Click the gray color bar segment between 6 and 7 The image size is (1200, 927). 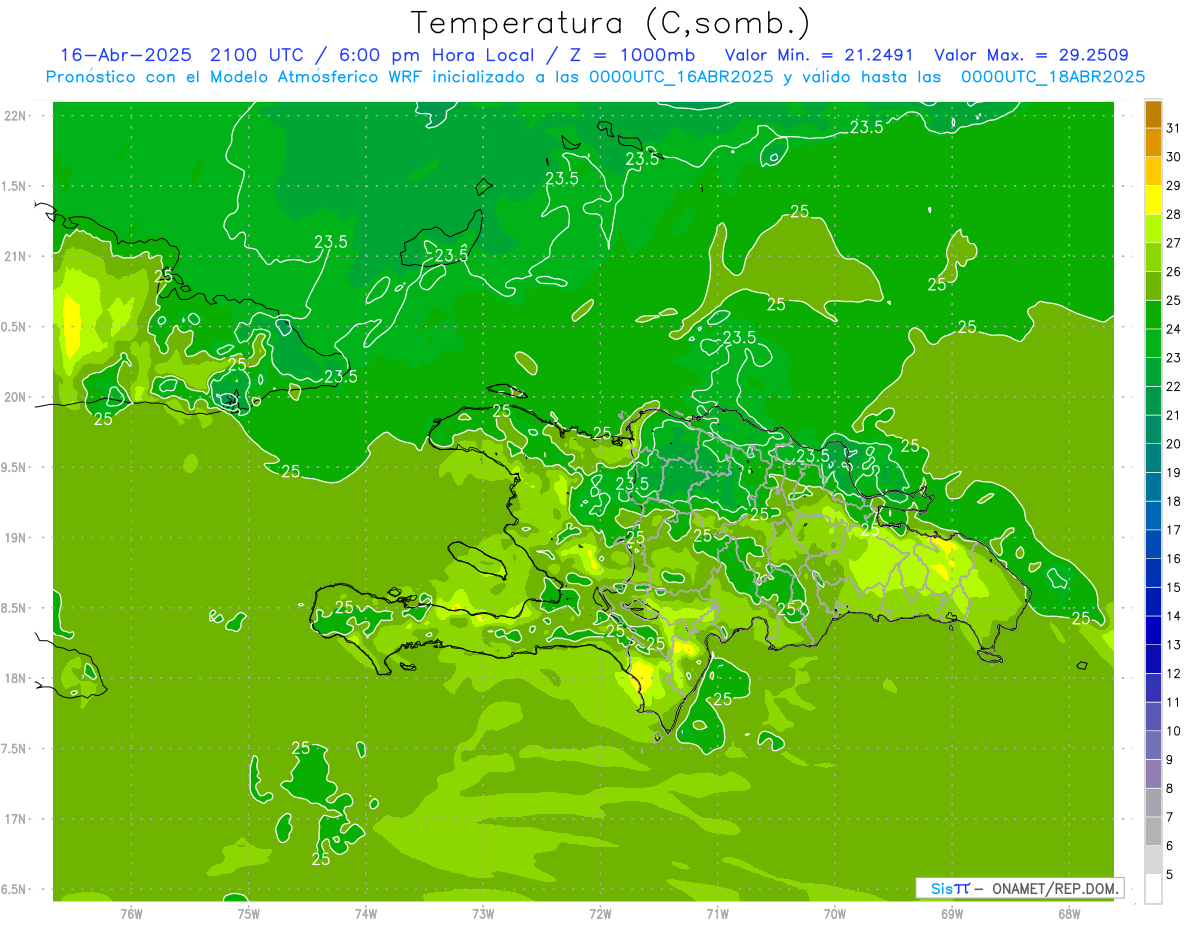(1153, 831)
